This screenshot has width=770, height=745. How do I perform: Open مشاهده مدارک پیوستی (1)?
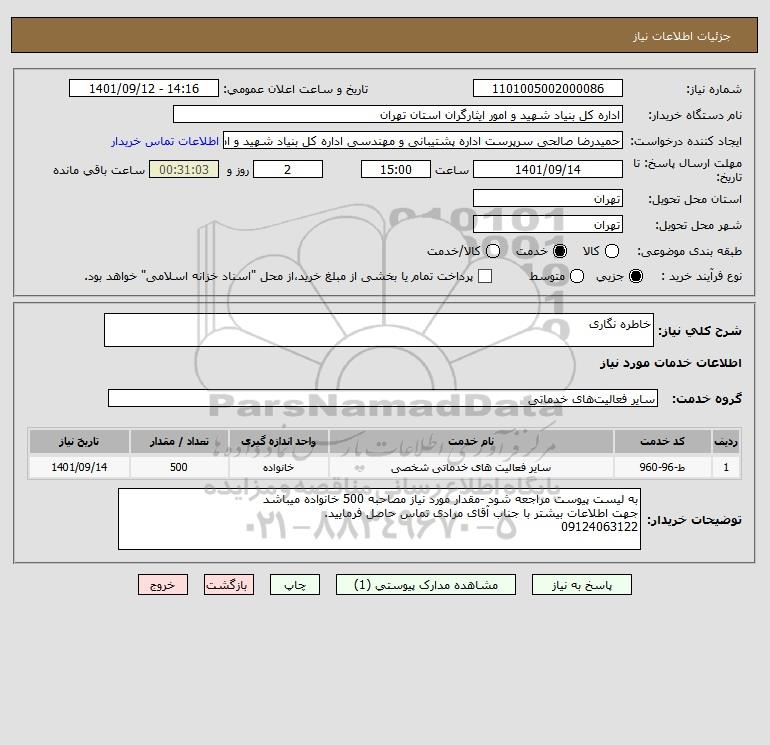pyautogui.click(x=426, y=585)
